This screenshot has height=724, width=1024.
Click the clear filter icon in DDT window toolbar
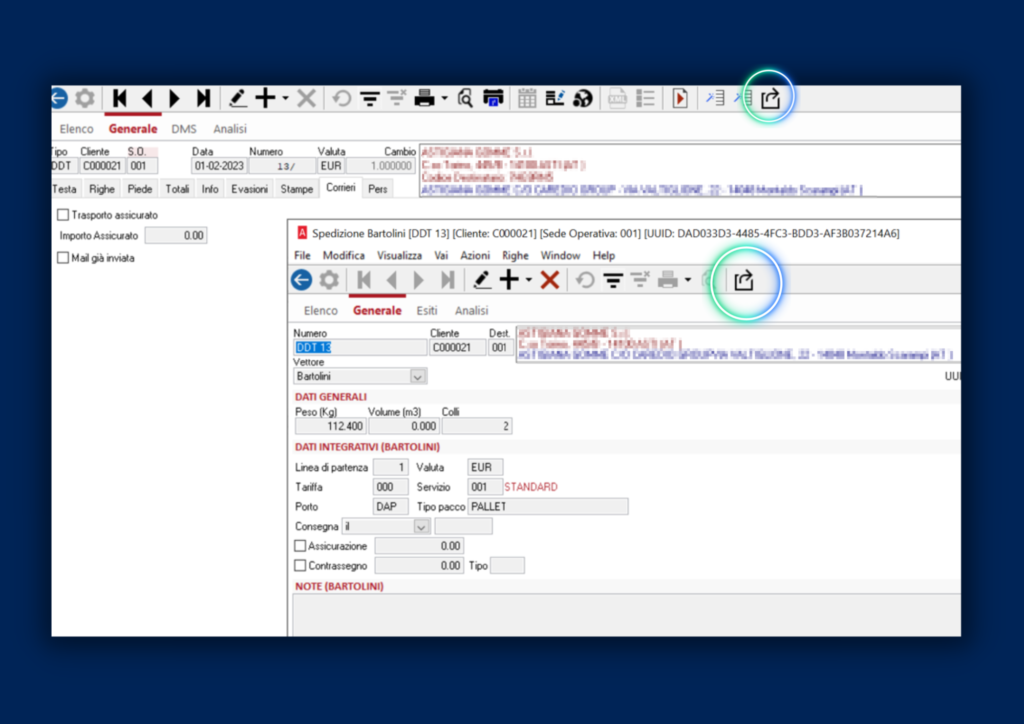396,99
